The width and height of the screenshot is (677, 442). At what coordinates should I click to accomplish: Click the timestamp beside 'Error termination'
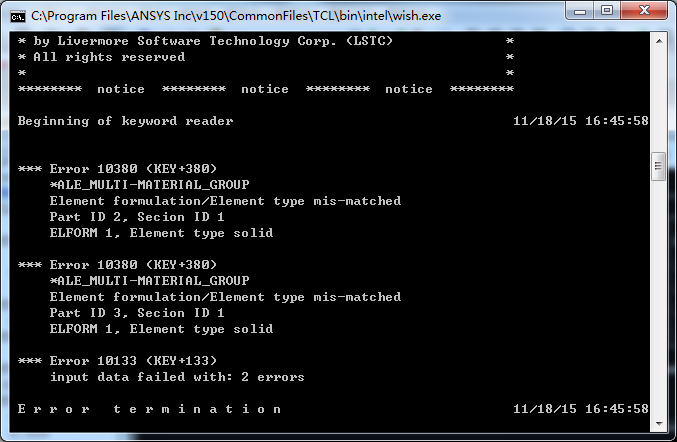tap(580, 409)
